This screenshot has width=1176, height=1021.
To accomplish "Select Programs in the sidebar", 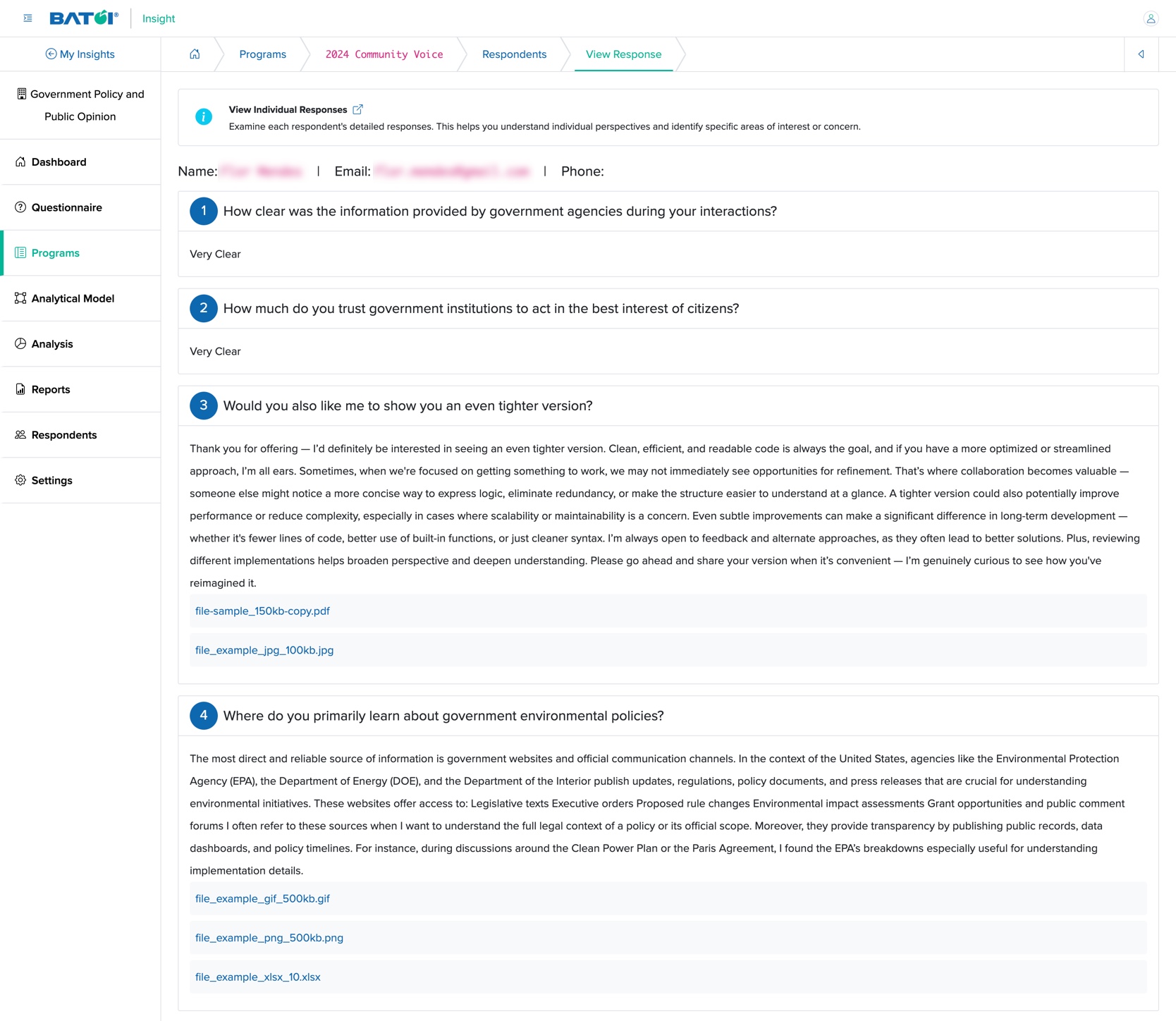I will click(81, 253).
